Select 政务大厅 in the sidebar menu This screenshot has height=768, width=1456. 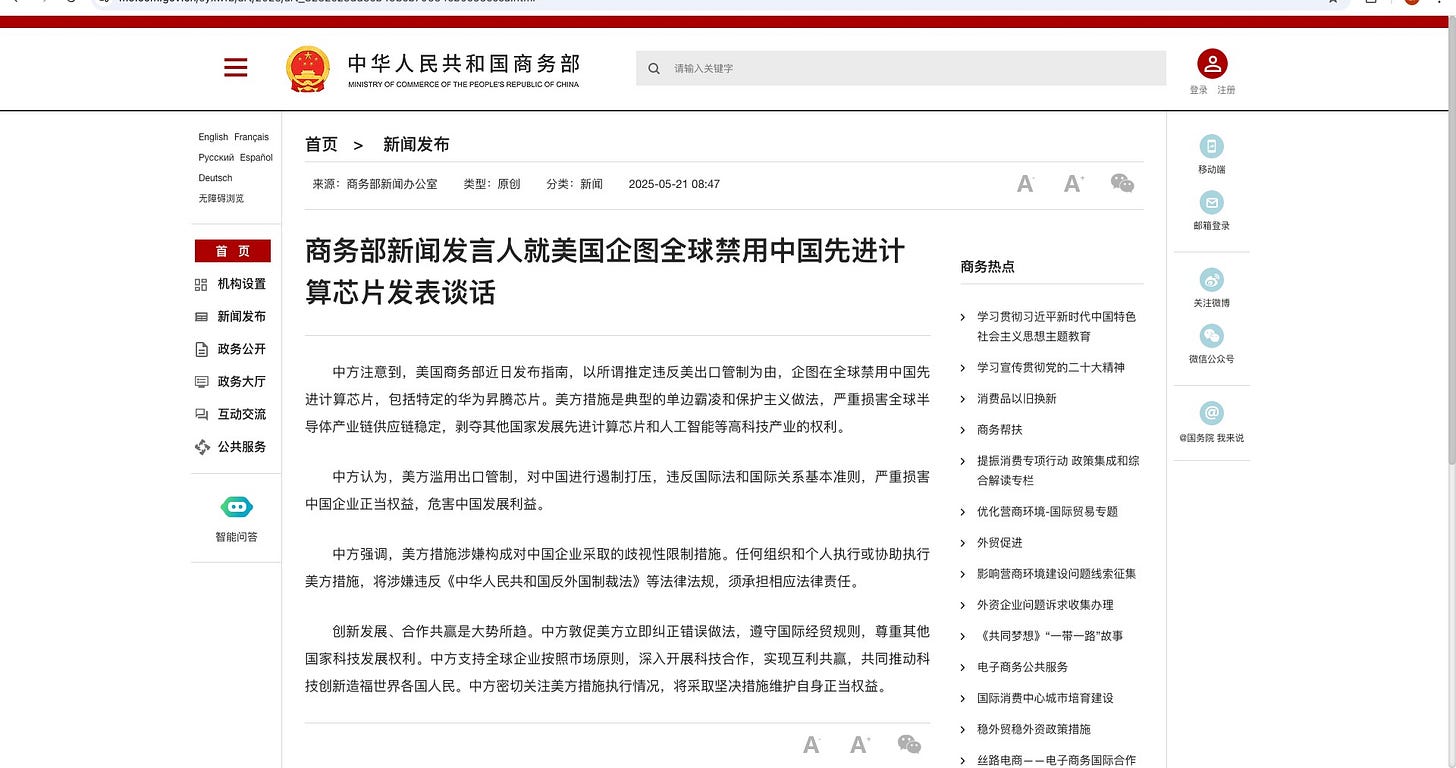click(x=242, y=382)
